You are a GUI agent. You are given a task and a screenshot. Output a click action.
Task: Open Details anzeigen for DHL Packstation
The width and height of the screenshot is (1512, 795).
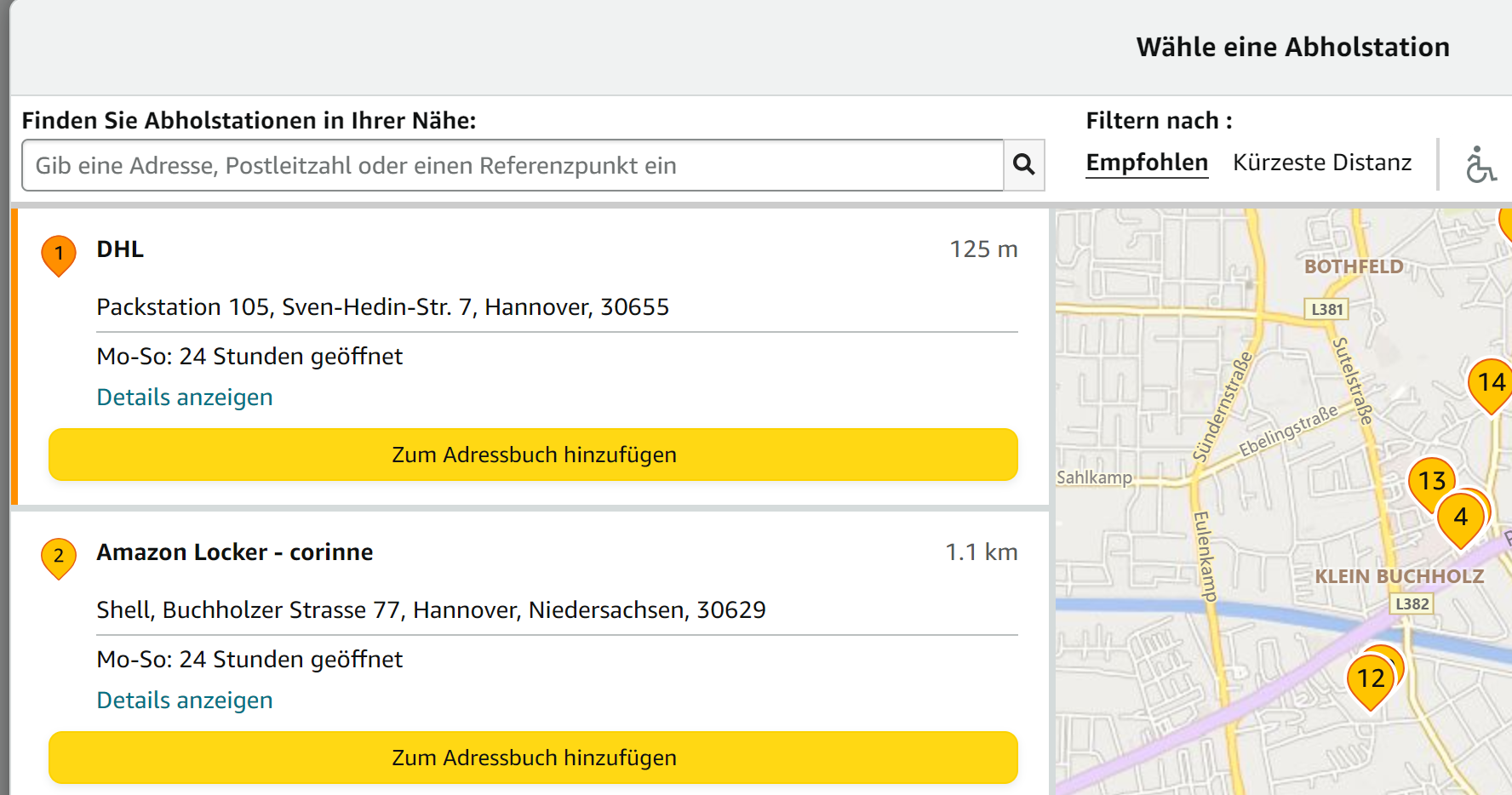click(x=185, y=397)
